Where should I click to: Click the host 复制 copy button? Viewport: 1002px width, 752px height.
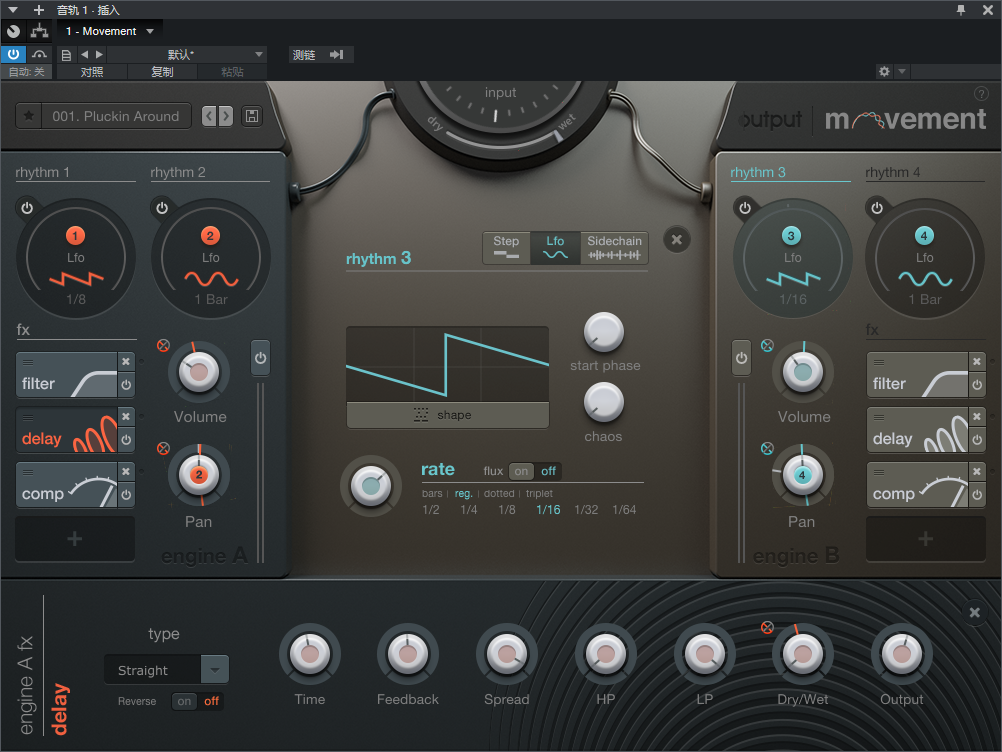click(x=162, y=72)
